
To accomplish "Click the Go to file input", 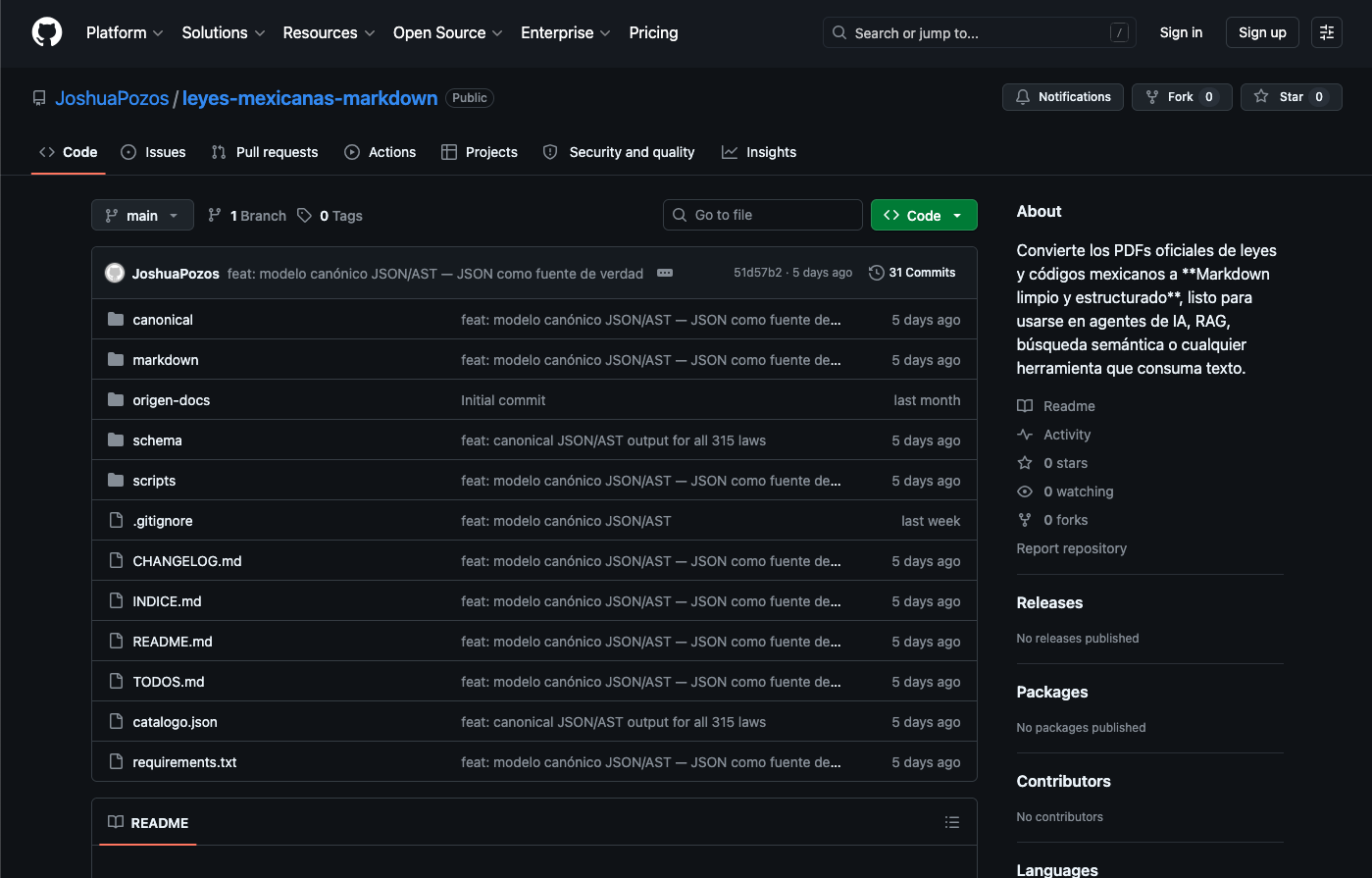I will point(763,215).
